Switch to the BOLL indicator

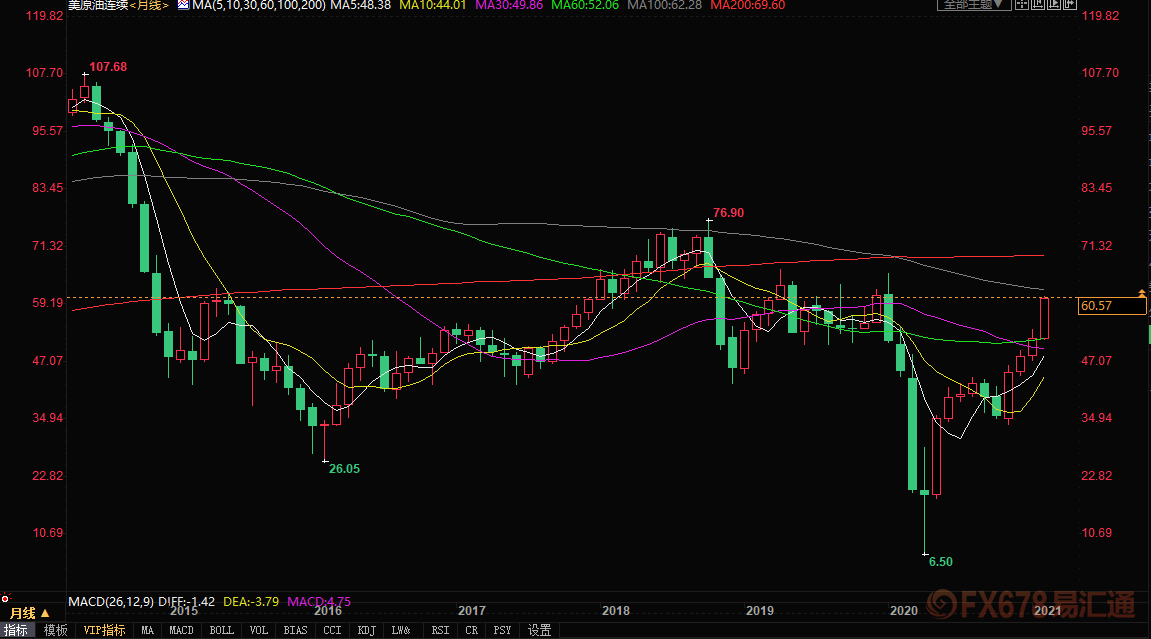[222, 630]
